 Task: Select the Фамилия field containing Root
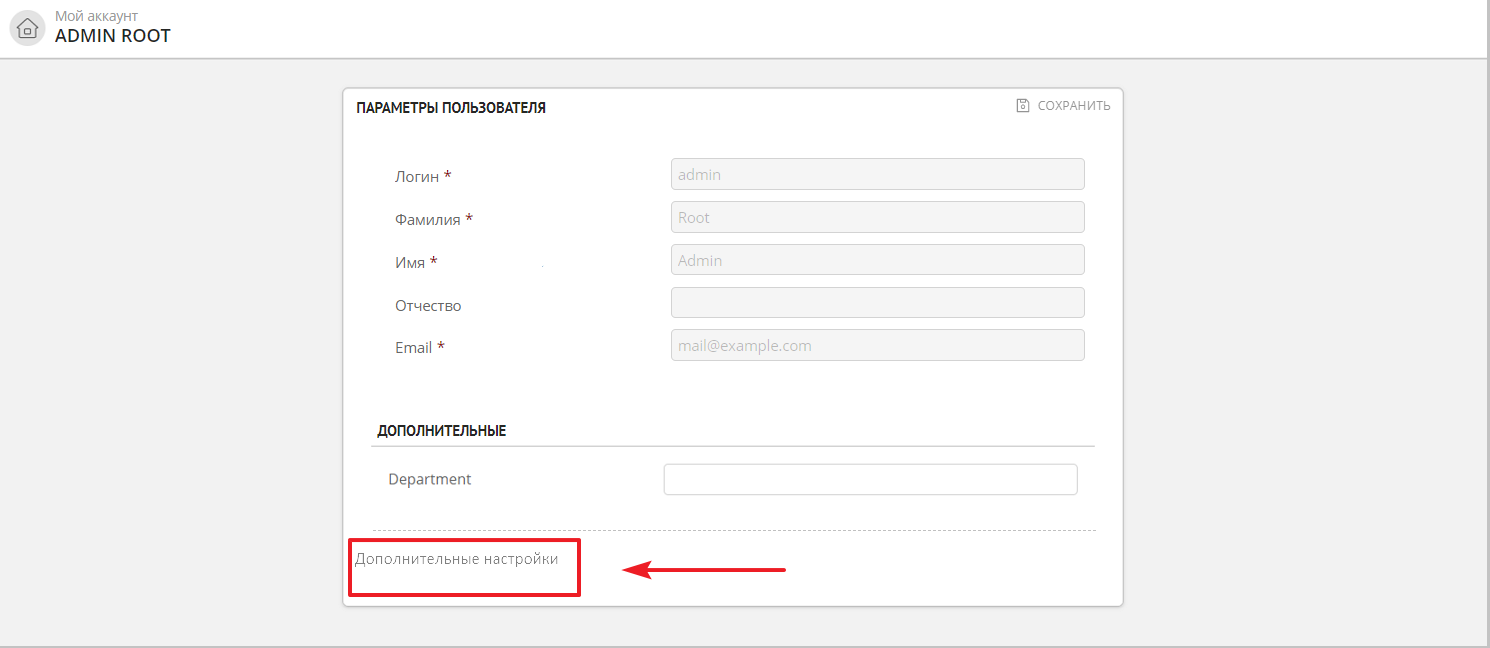(877, 218)
